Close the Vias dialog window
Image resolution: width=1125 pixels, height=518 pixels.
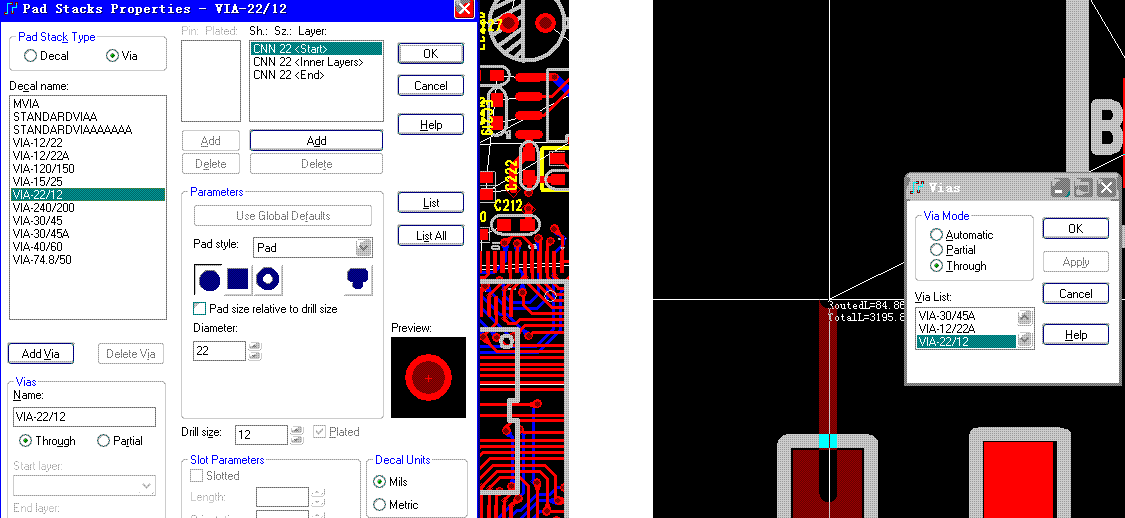pos(1107,188)
